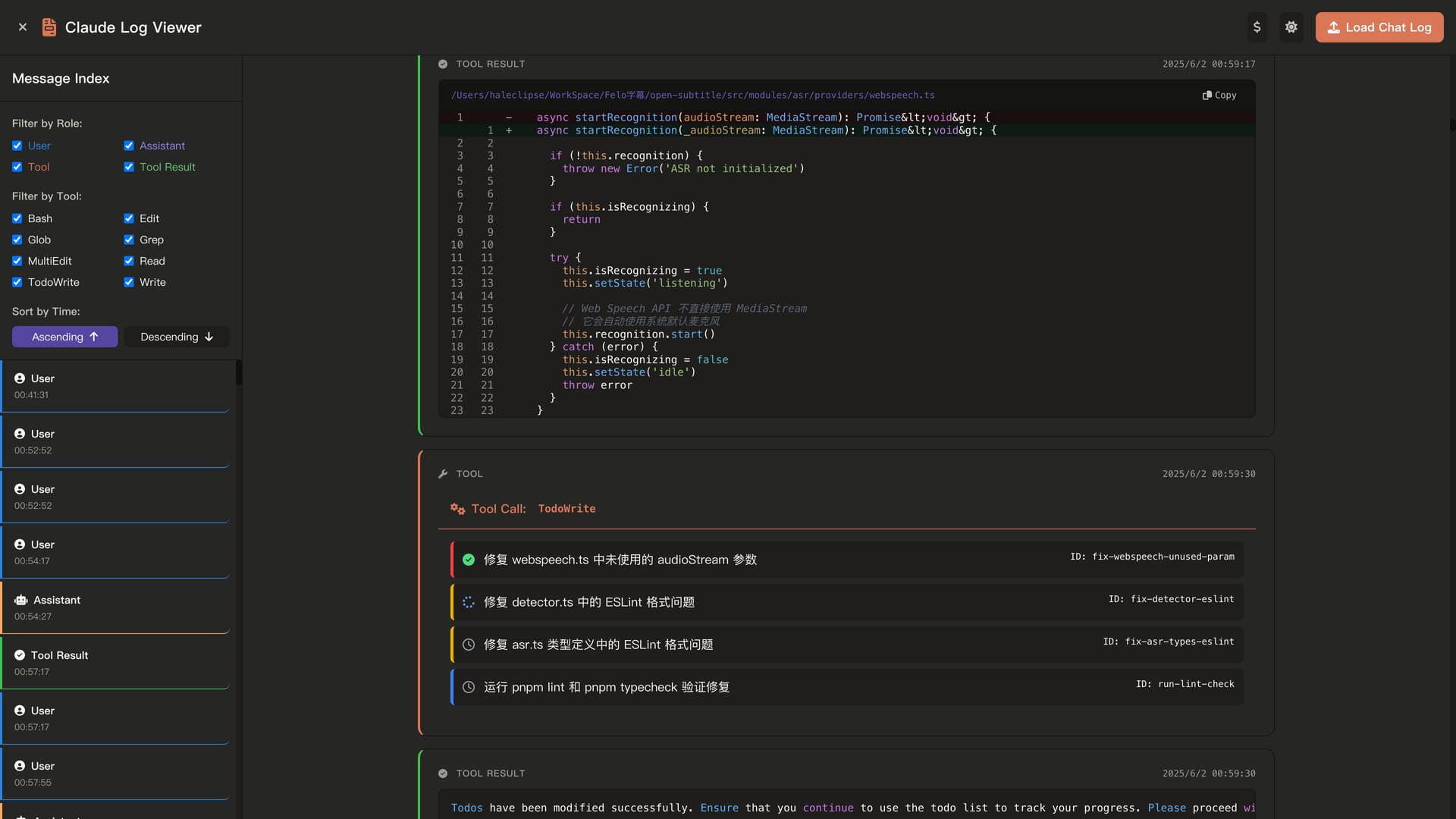Select todo ID fix-detector-eslint
Viewport: 1456px width, 819px height.
point(1171,599)
